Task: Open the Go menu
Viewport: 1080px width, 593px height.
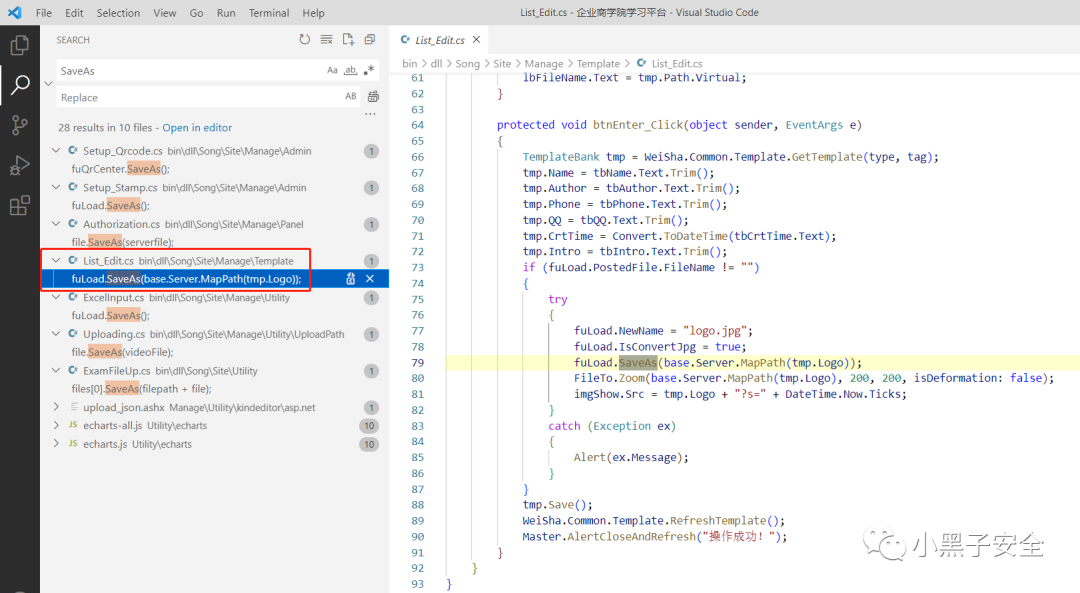Action: [x=196, y=12]
